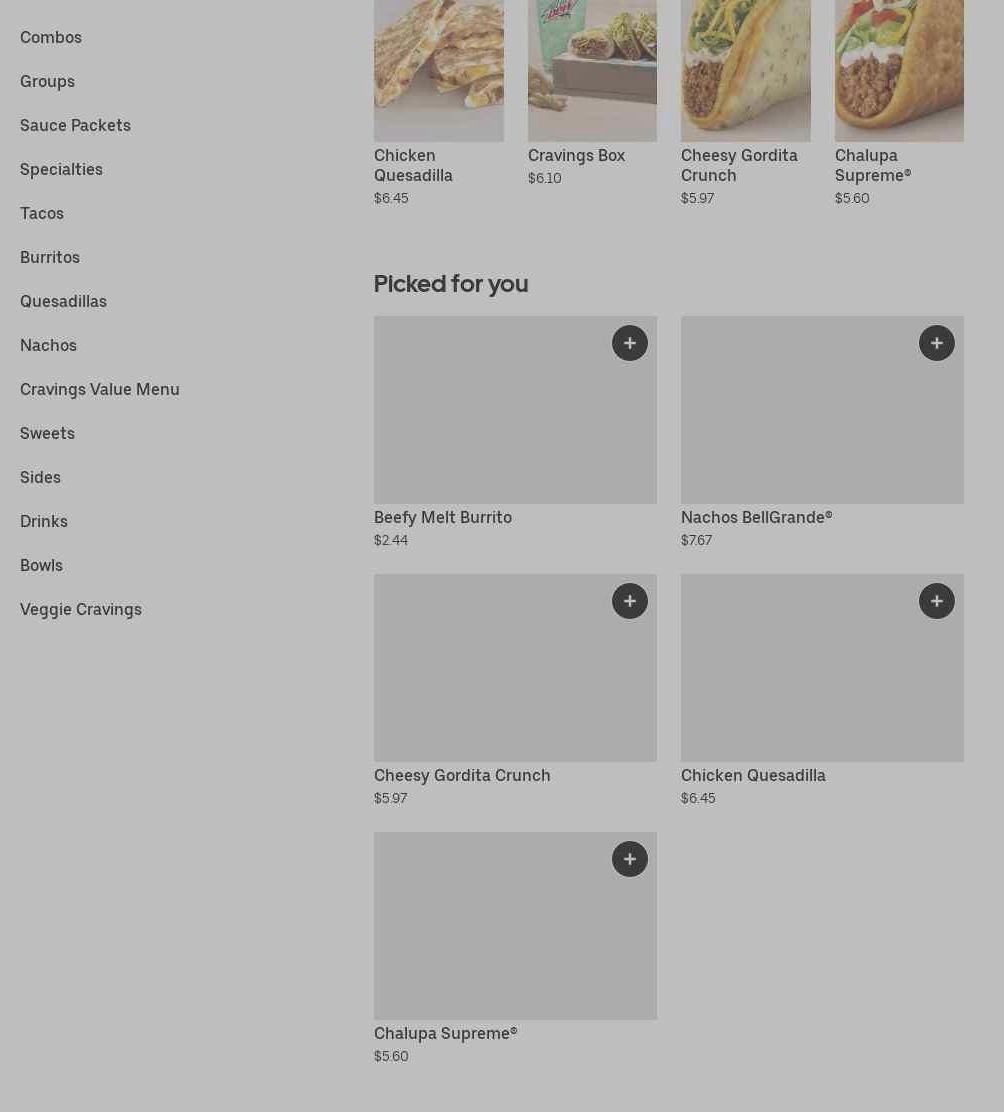This screenshot has height=1112, width=1004.
Task: Jump to Cravings Value Menu
Action: (x=100, y=389)
